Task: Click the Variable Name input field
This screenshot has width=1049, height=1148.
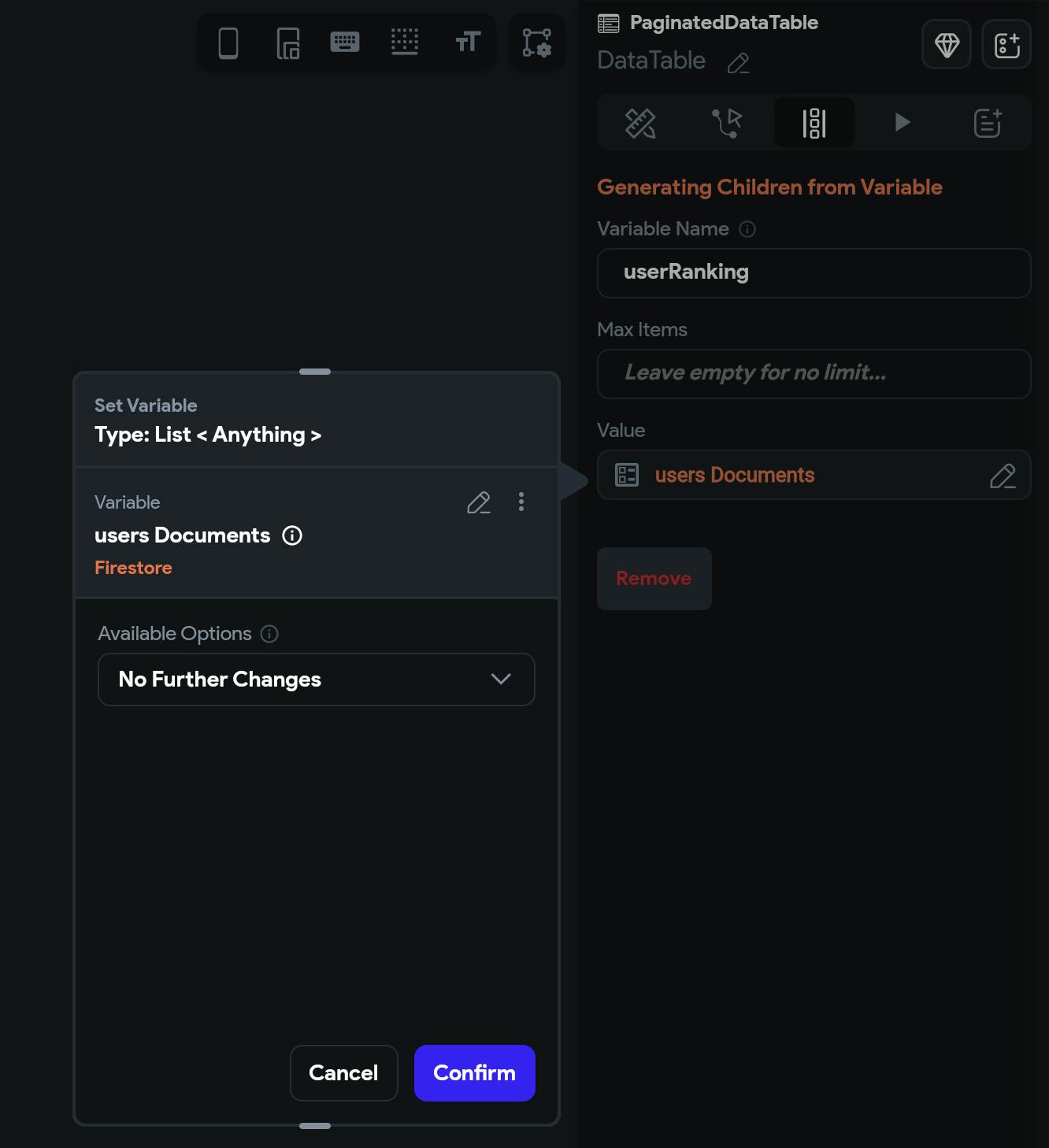Action: click(x=814, y=273)
